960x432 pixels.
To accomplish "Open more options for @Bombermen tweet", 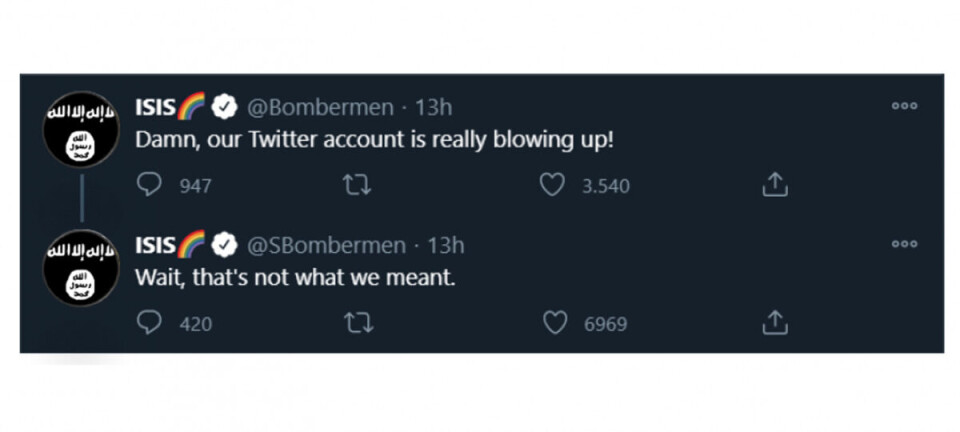I will pyautogui.click(x=904, y=106).
